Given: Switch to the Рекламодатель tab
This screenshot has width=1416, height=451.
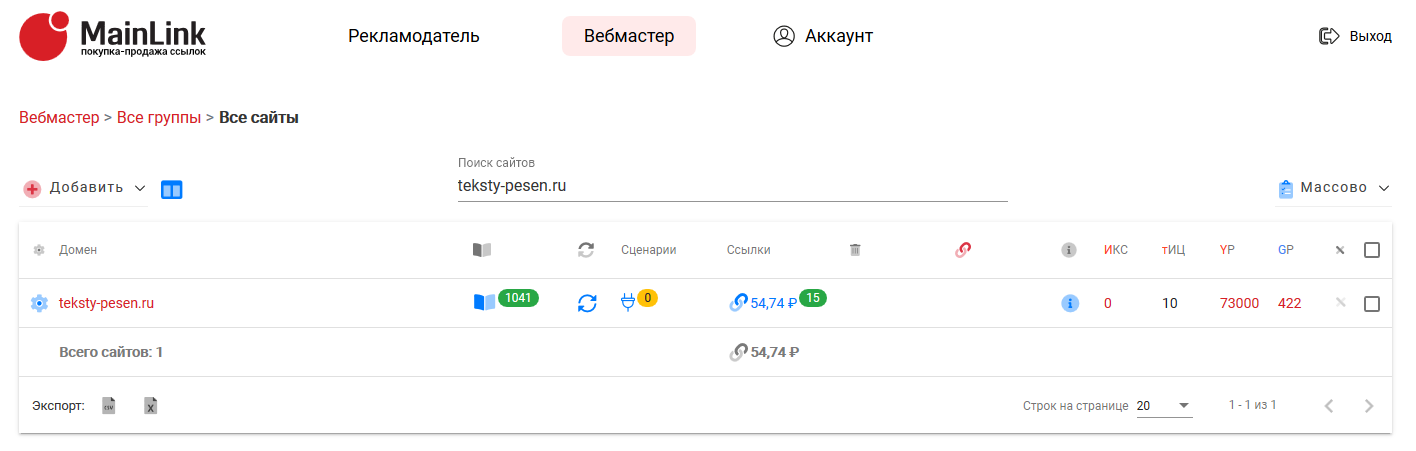Looking at the screenshot, I should pos(414,36).
